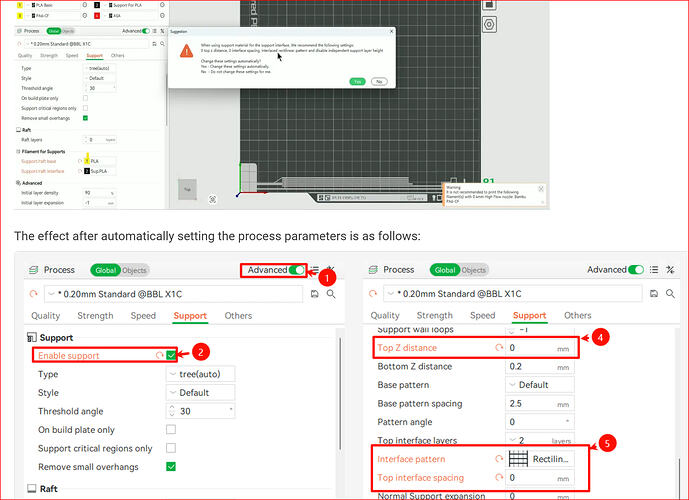Click the reset arrow beside Top interface spacing

pyautogui.click(x=499, y=477)
